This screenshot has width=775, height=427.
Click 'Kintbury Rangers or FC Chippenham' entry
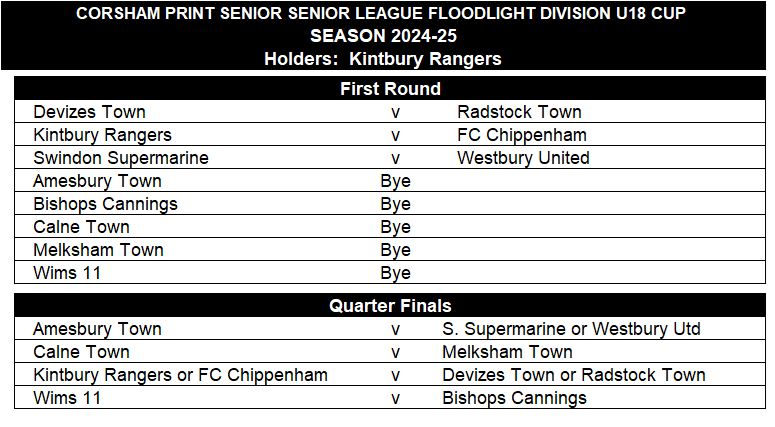[180, 375]
